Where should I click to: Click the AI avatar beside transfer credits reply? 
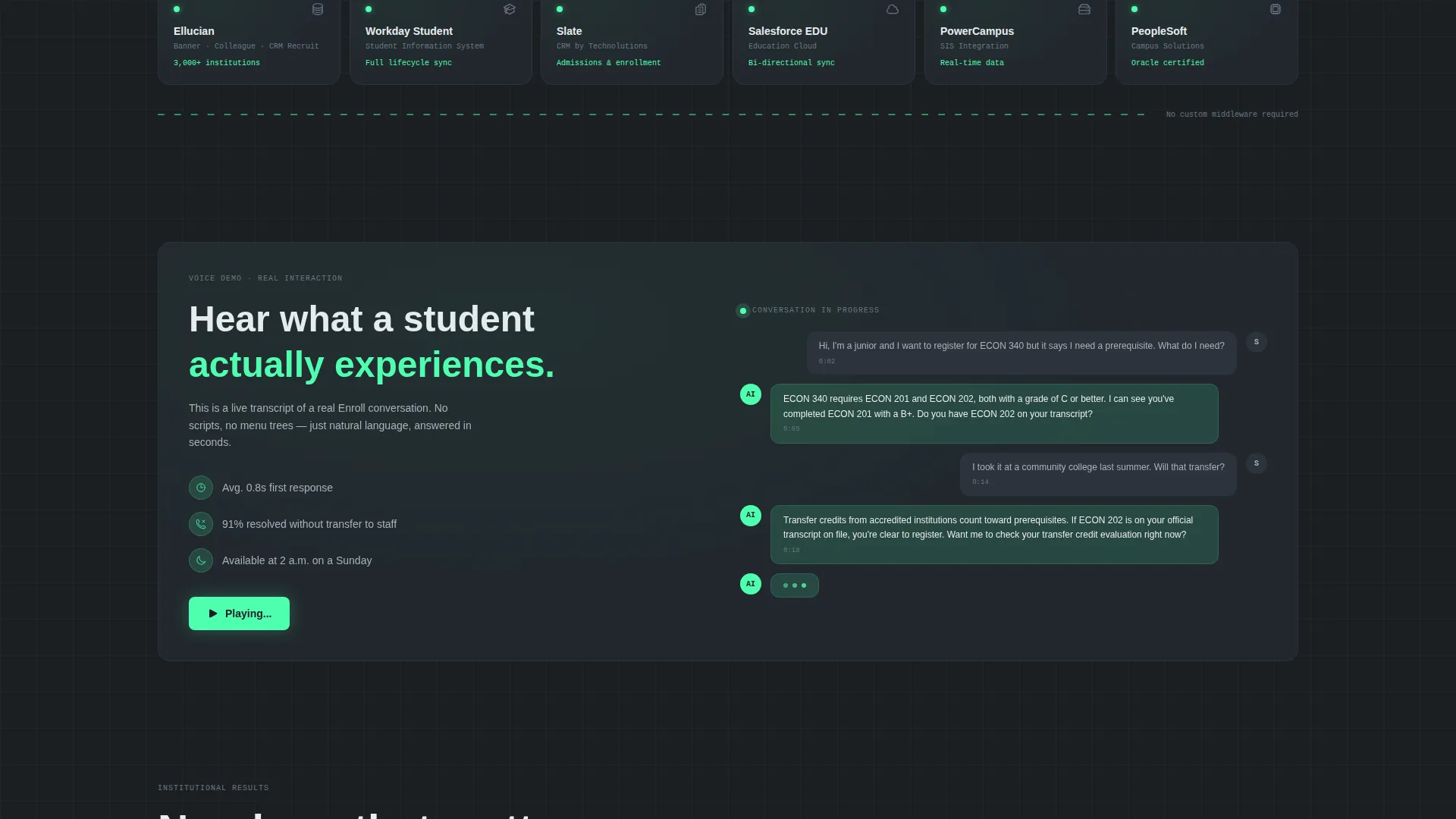pyautogui.click(x=751, y=516)
